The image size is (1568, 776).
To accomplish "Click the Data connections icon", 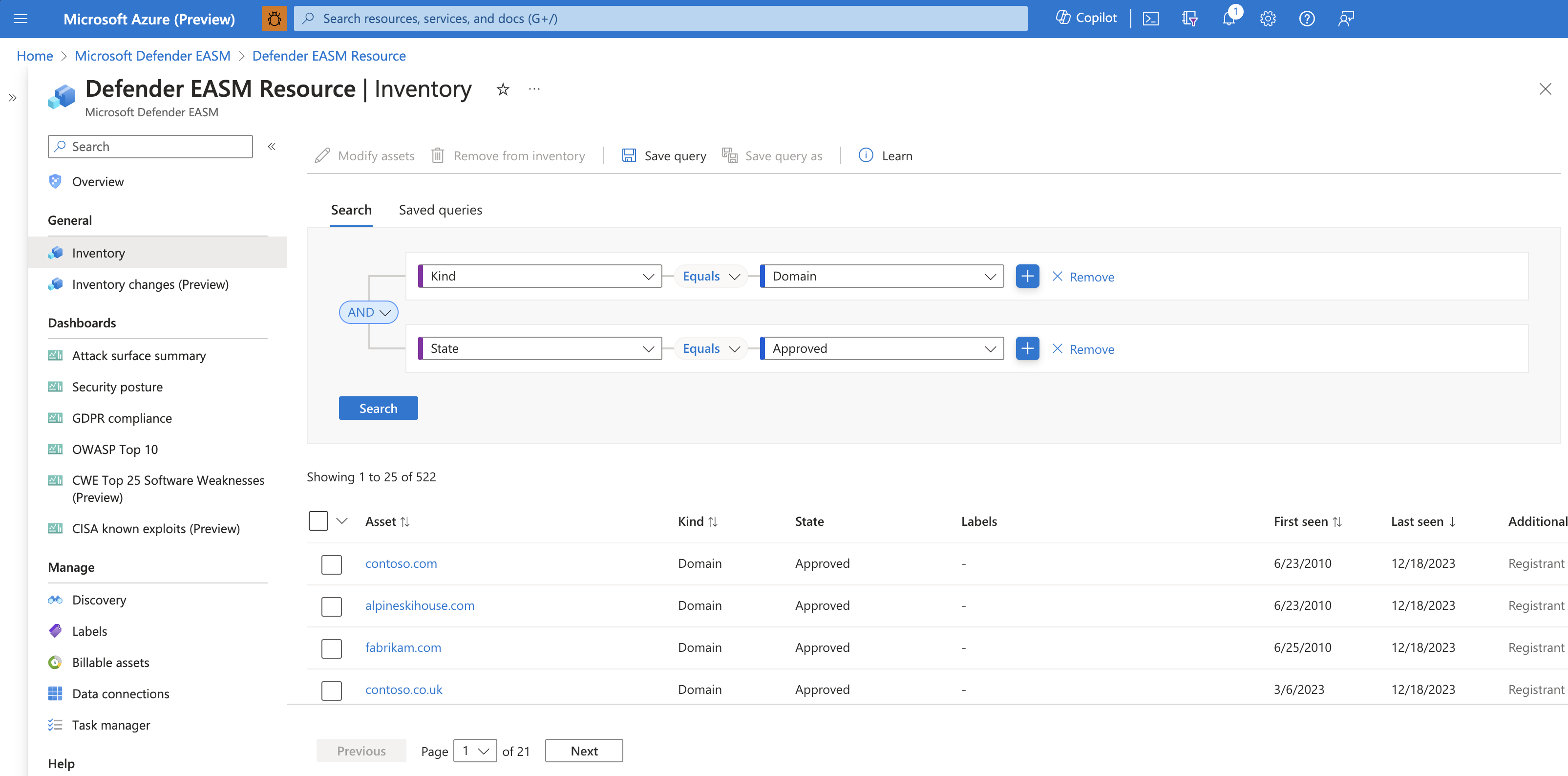I will tap(55, 693).
